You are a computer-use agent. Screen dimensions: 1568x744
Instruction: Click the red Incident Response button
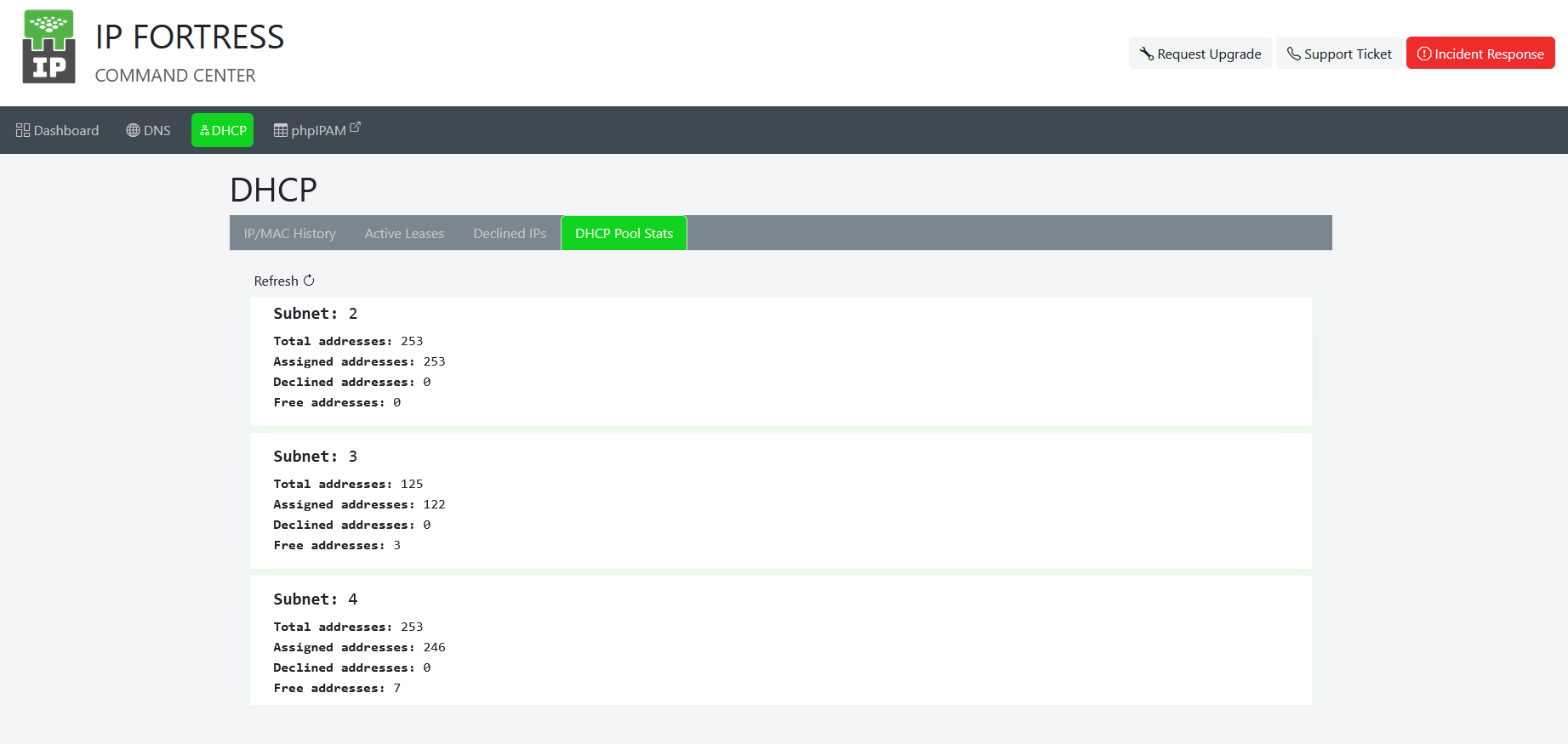[1480, 54]
